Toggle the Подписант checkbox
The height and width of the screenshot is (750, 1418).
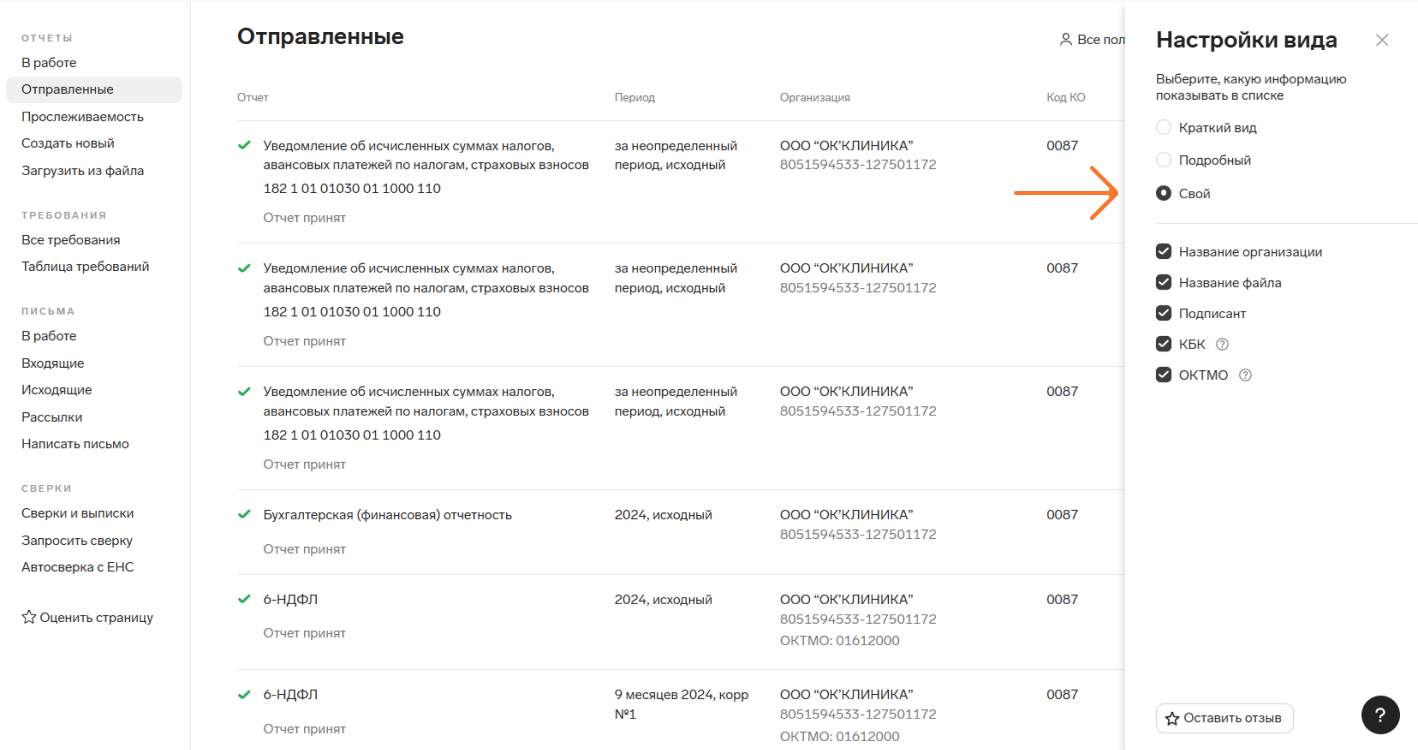(1163, 313)
